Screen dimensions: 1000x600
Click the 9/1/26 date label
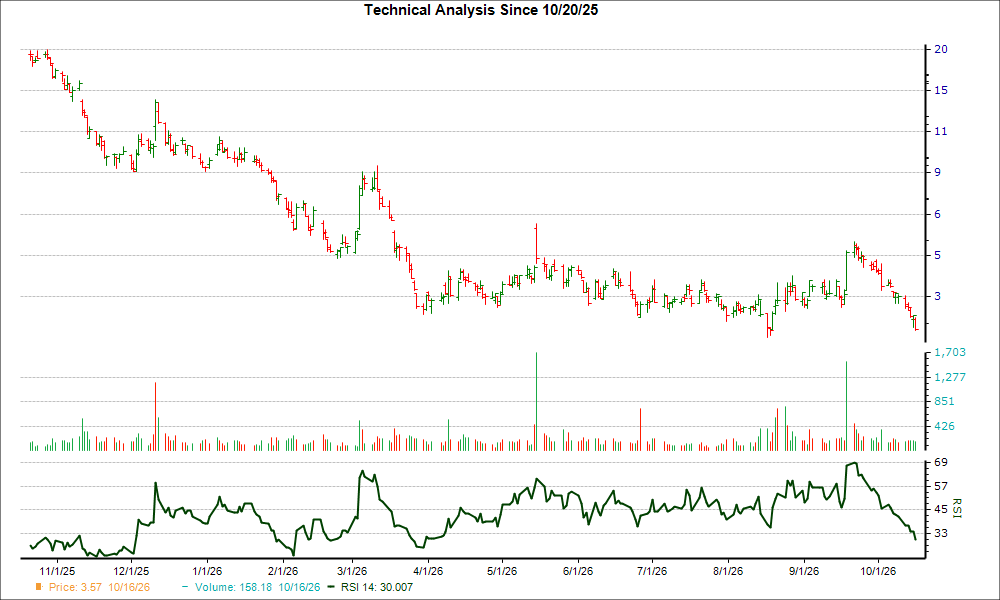[804, 571]
